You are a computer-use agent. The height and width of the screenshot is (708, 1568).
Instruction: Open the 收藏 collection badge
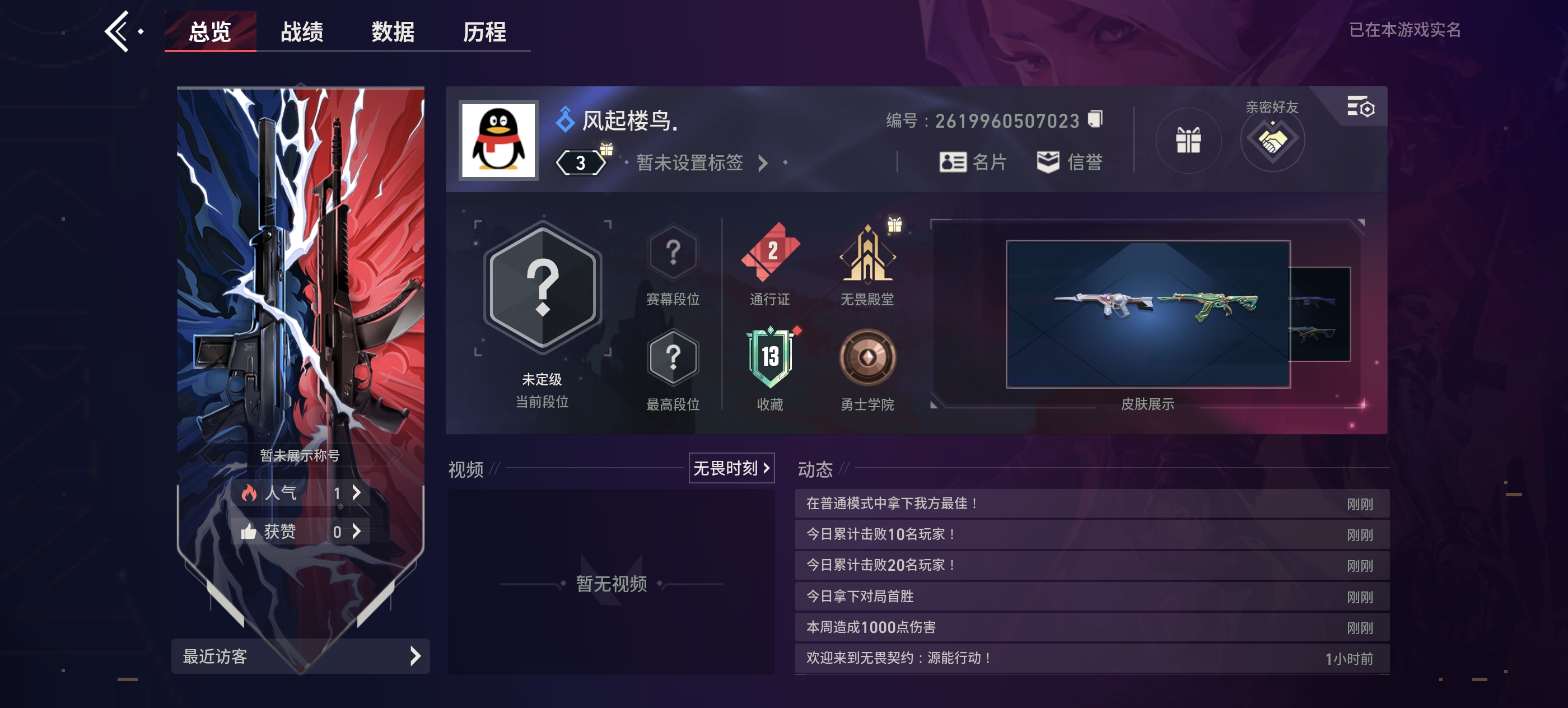pyautogui.click(x=770, y=358)
